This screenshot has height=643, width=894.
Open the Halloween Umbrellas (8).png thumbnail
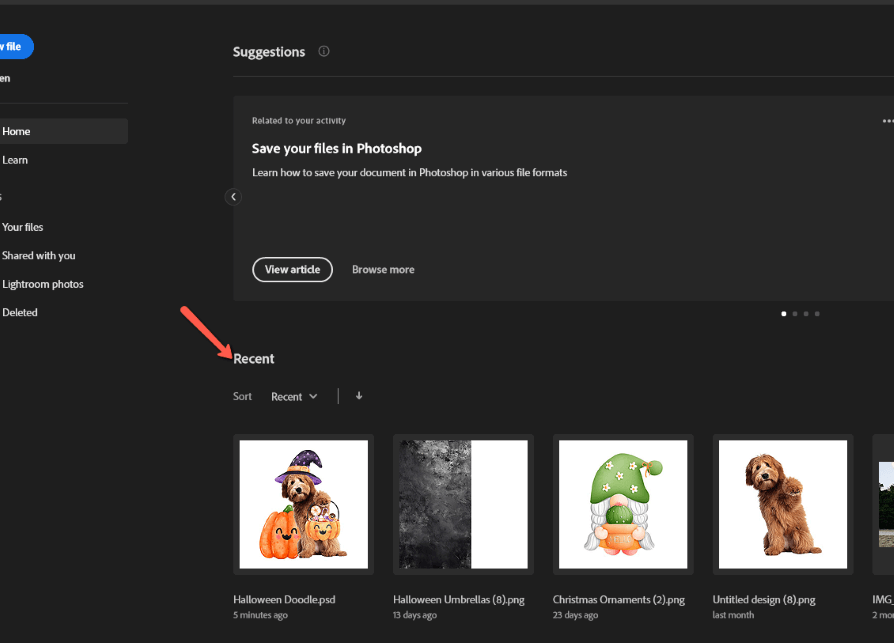point(463,504)
